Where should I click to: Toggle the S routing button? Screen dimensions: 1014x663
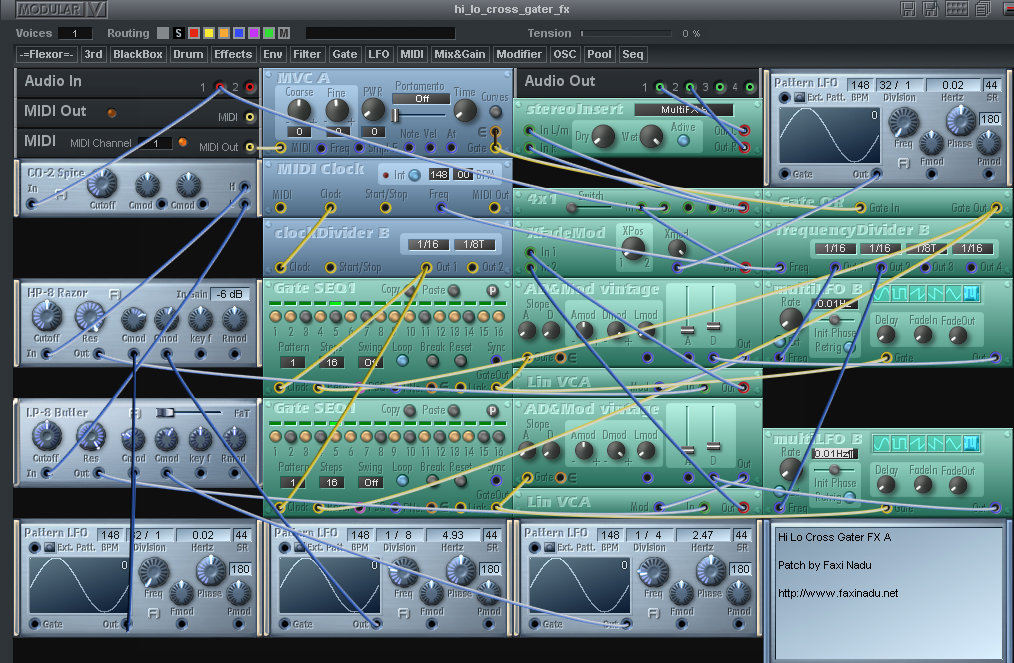[x=178, y=33]
